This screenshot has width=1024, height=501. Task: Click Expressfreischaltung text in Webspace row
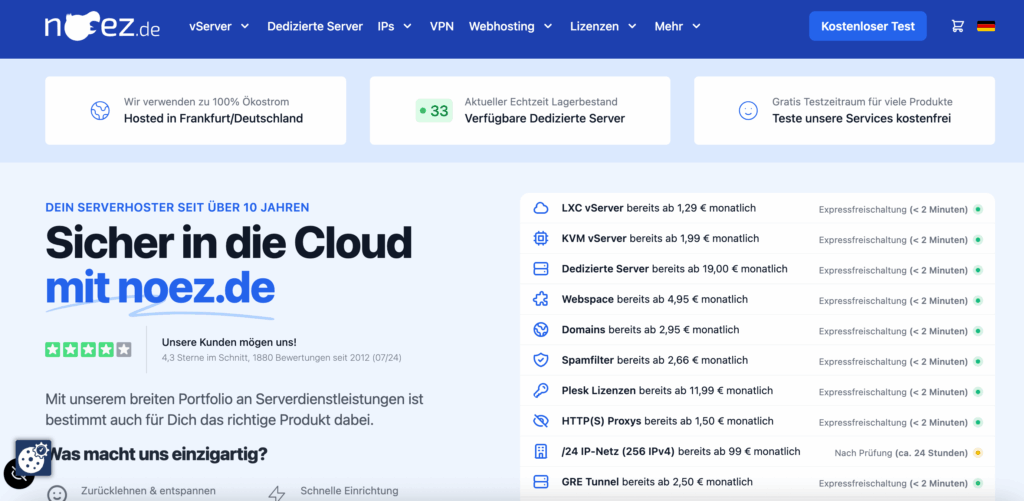click(x=893, y=301)
